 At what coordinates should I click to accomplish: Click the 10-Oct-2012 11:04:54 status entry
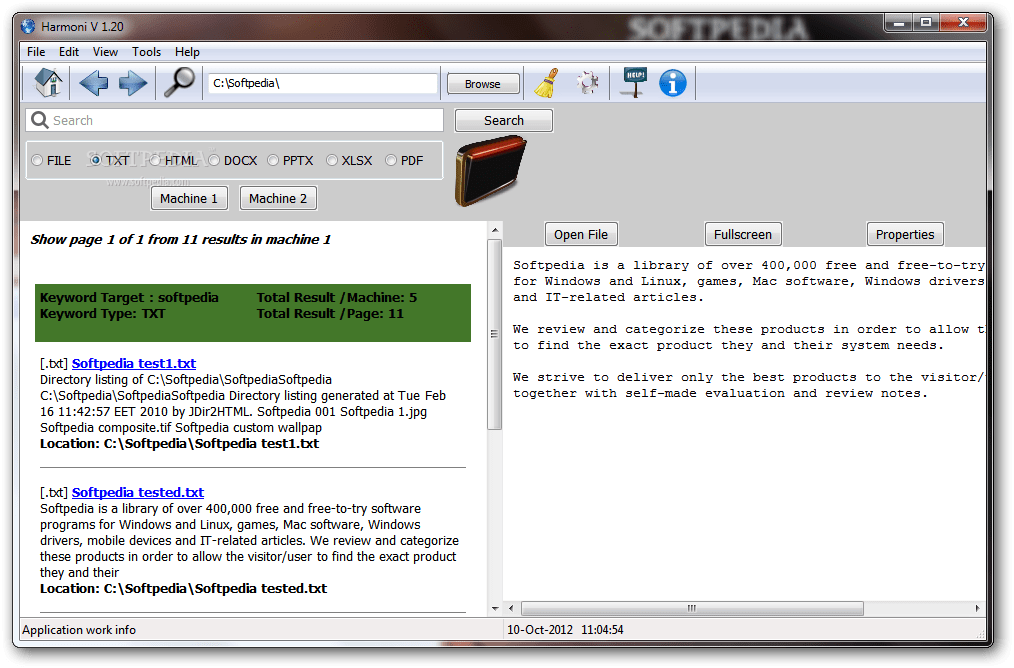(x=565, y=630)
